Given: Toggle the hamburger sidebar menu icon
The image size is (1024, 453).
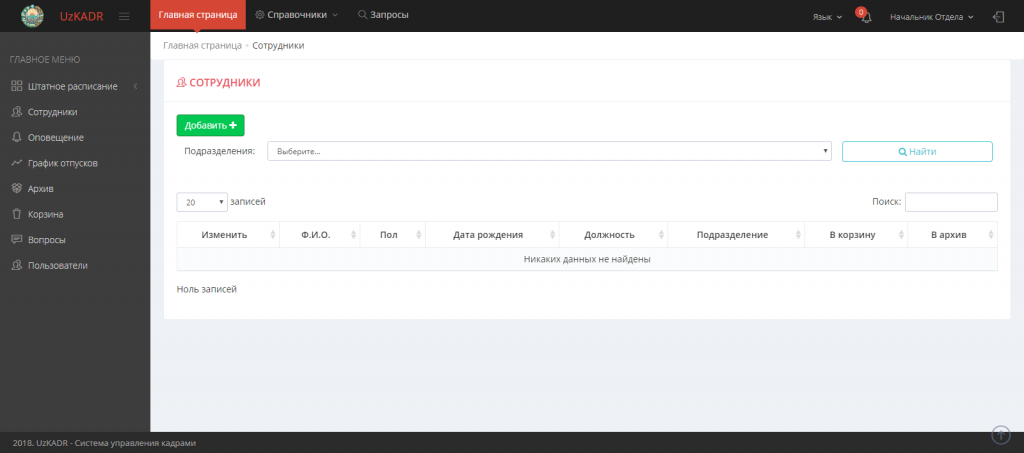Looking at the screenshot, I should 124,16.
